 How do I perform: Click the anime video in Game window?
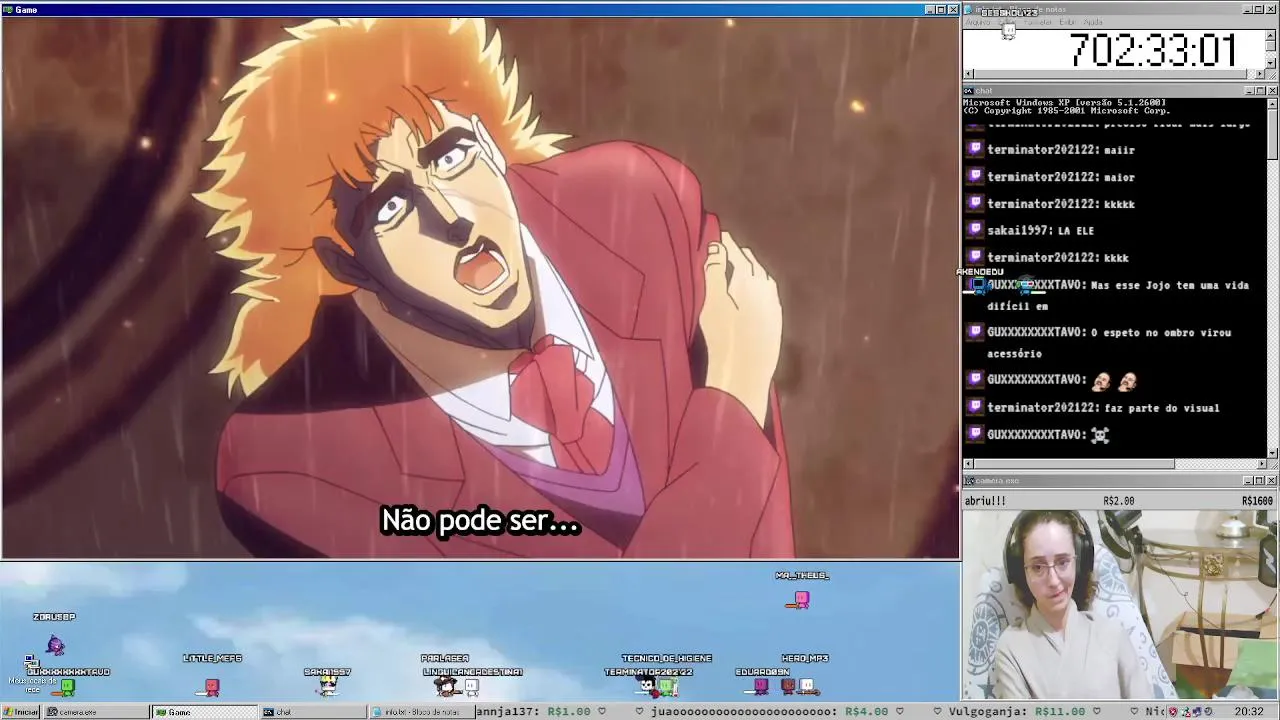click(x=480, y=287)
